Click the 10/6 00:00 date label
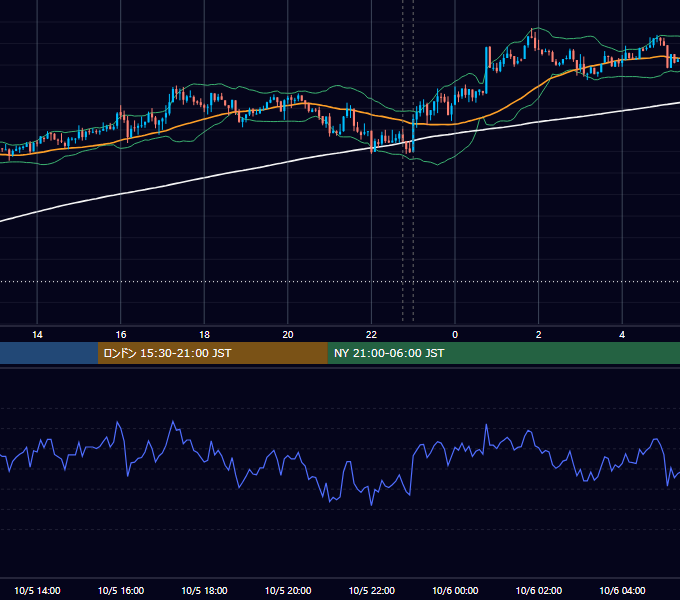680x600 pixels. [x=455, y=590]
